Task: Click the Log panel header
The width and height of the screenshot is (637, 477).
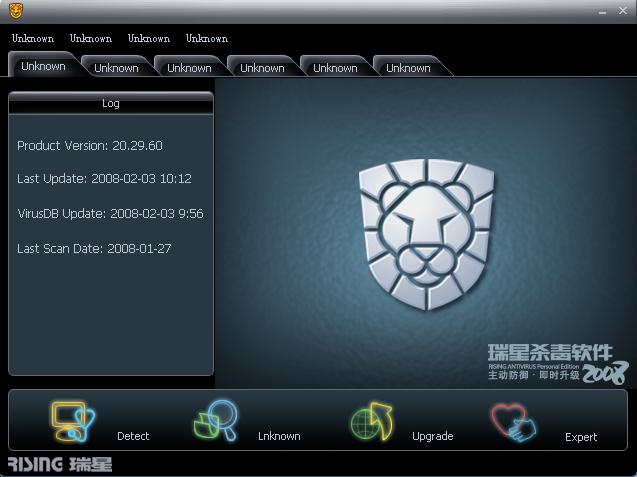Action: tap(111, 103)
